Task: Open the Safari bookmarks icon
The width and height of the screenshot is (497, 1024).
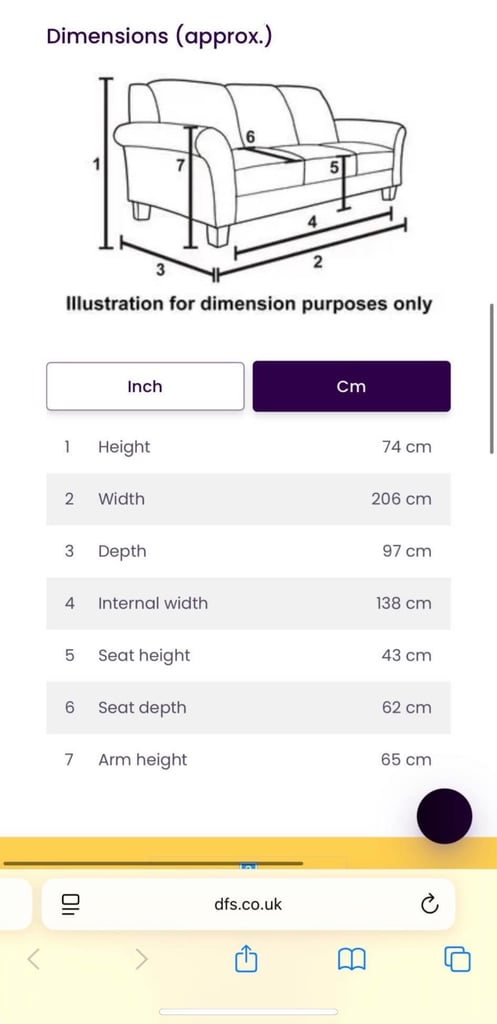Action: (351, 959)
